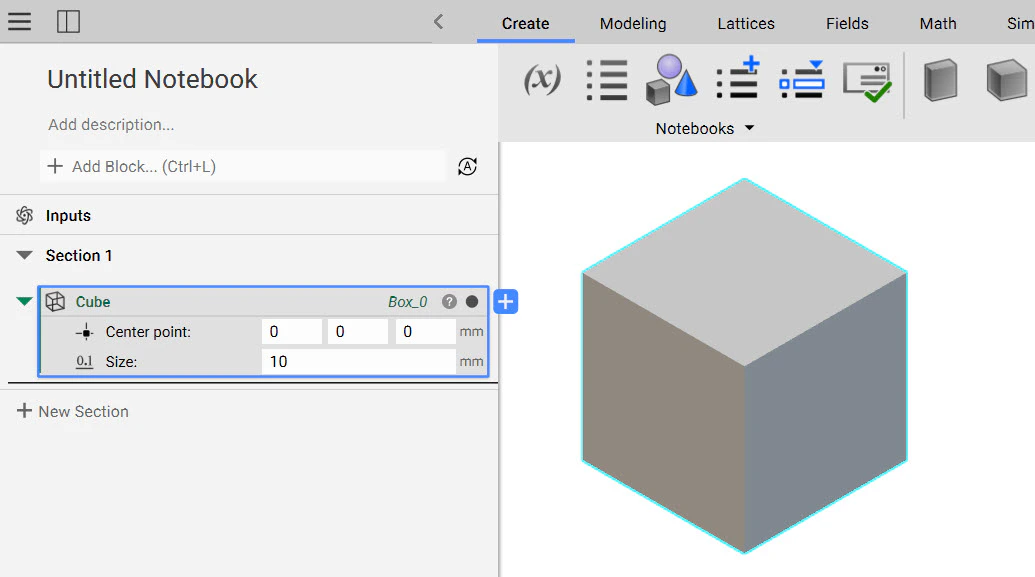Click the add list item icon
The image size is (1035, 577).
738,79
